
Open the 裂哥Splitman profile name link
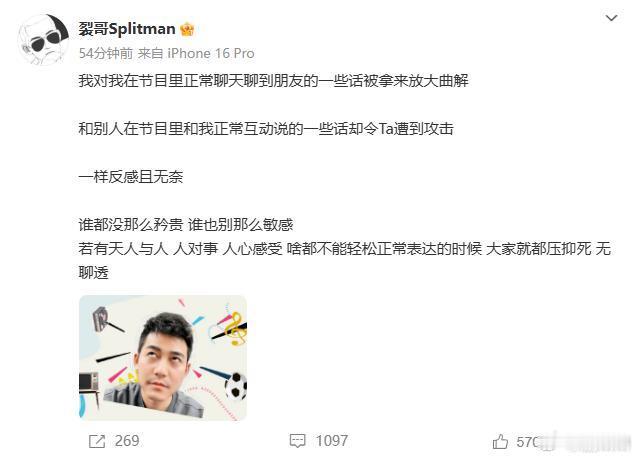pyautogui.click(x=127, y=29)
